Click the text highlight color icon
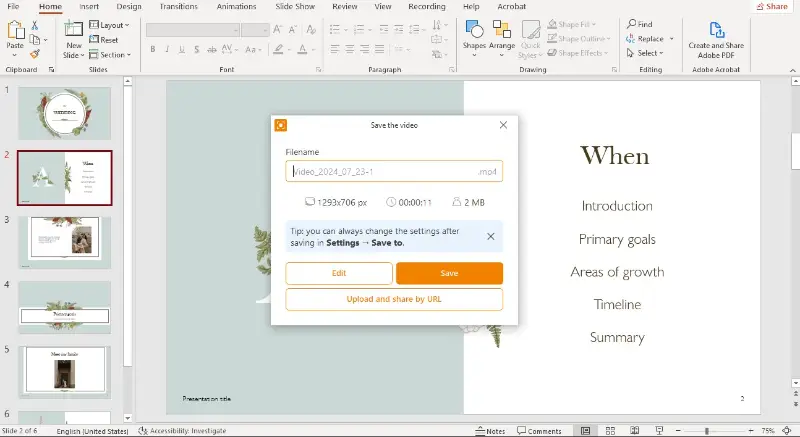Viewport: 800px width, 437px height. coord(278,49)
